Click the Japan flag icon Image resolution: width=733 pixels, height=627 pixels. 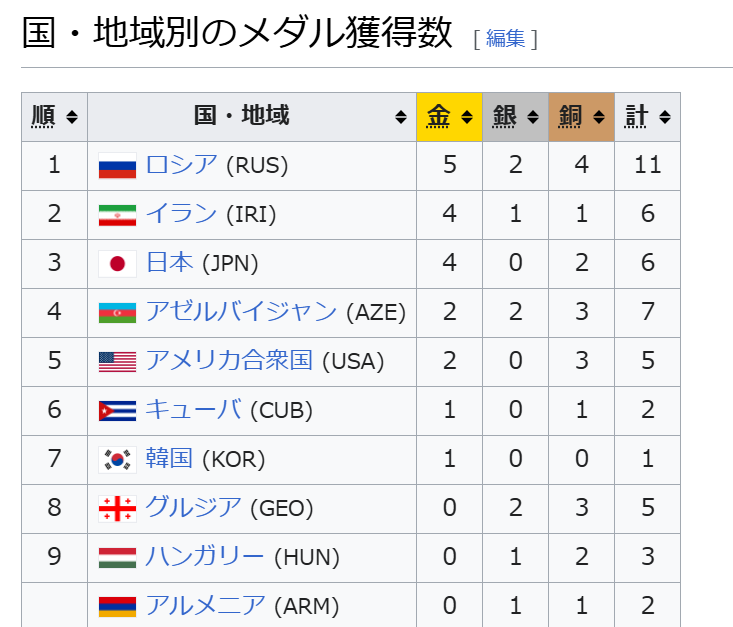point(117,264)
